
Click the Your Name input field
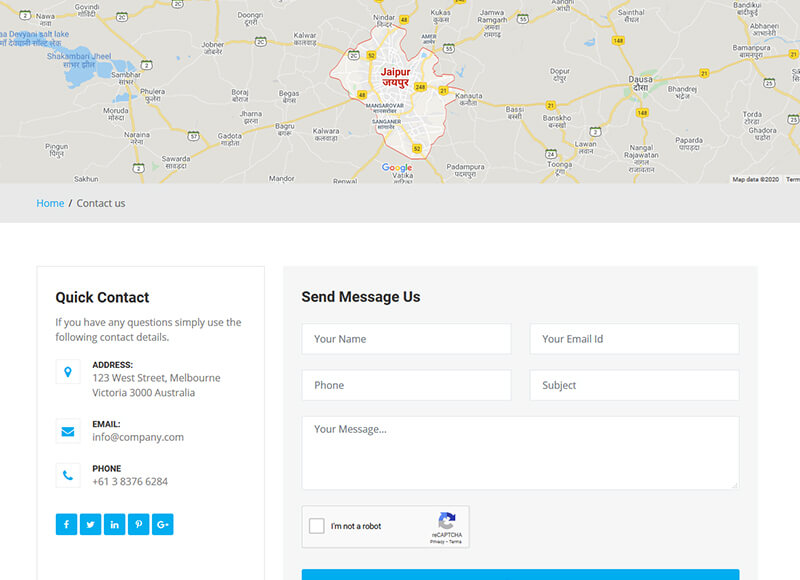click(x=406, y=339)
